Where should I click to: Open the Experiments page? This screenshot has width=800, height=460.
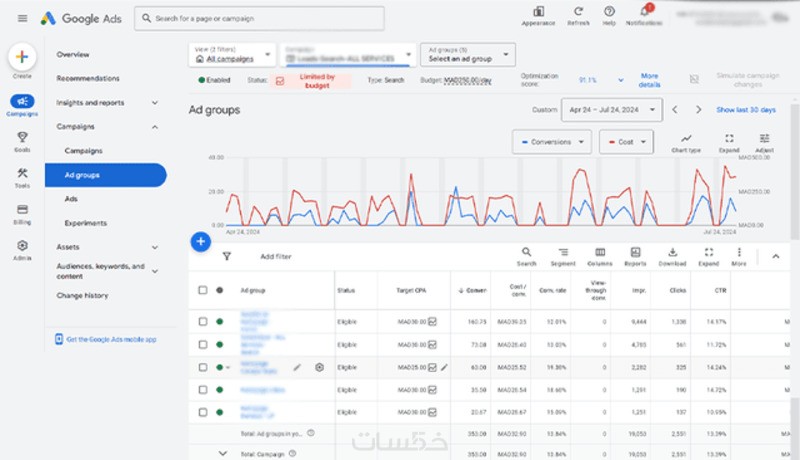(85, 223)
